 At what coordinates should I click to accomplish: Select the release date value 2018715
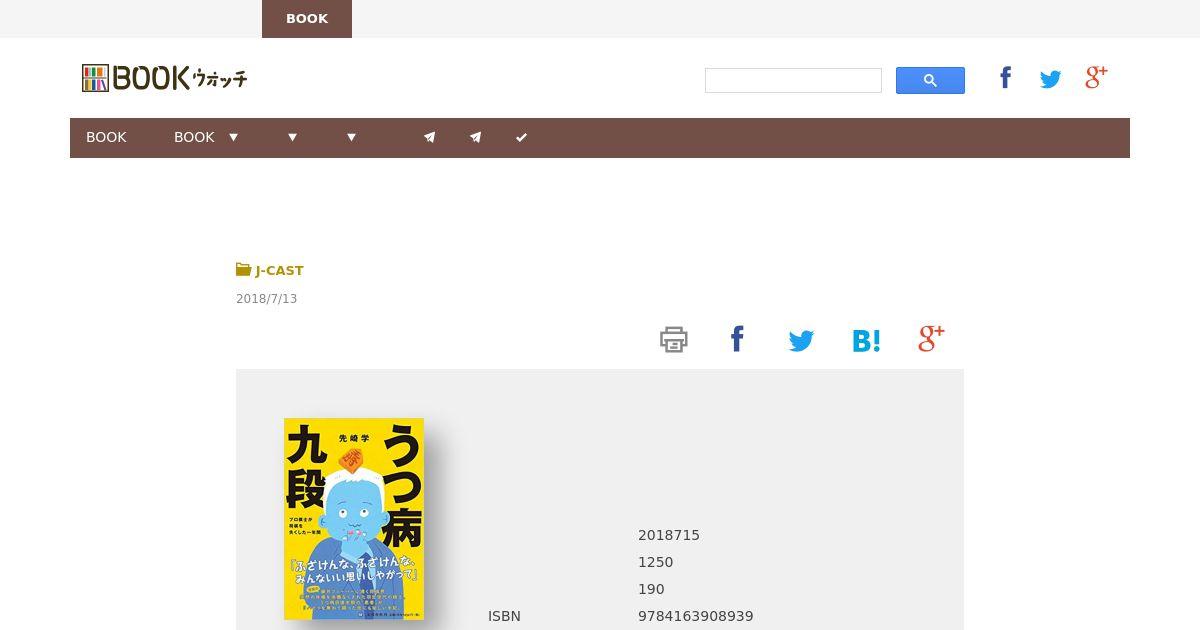click(669, 535)
